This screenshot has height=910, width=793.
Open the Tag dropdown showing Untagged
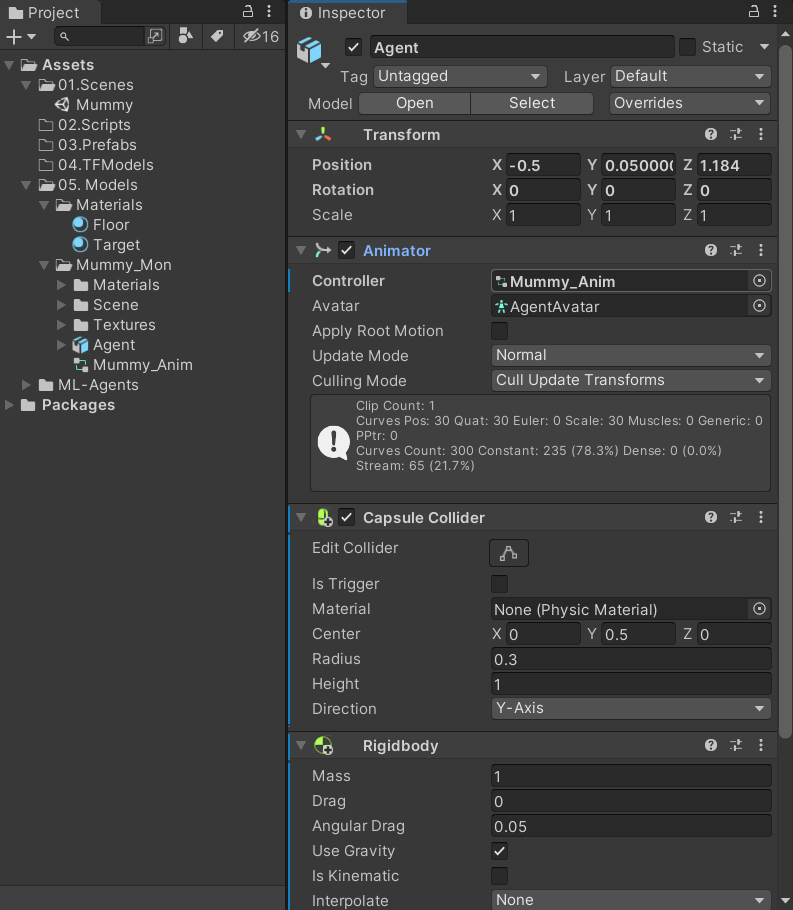[460, 76]
